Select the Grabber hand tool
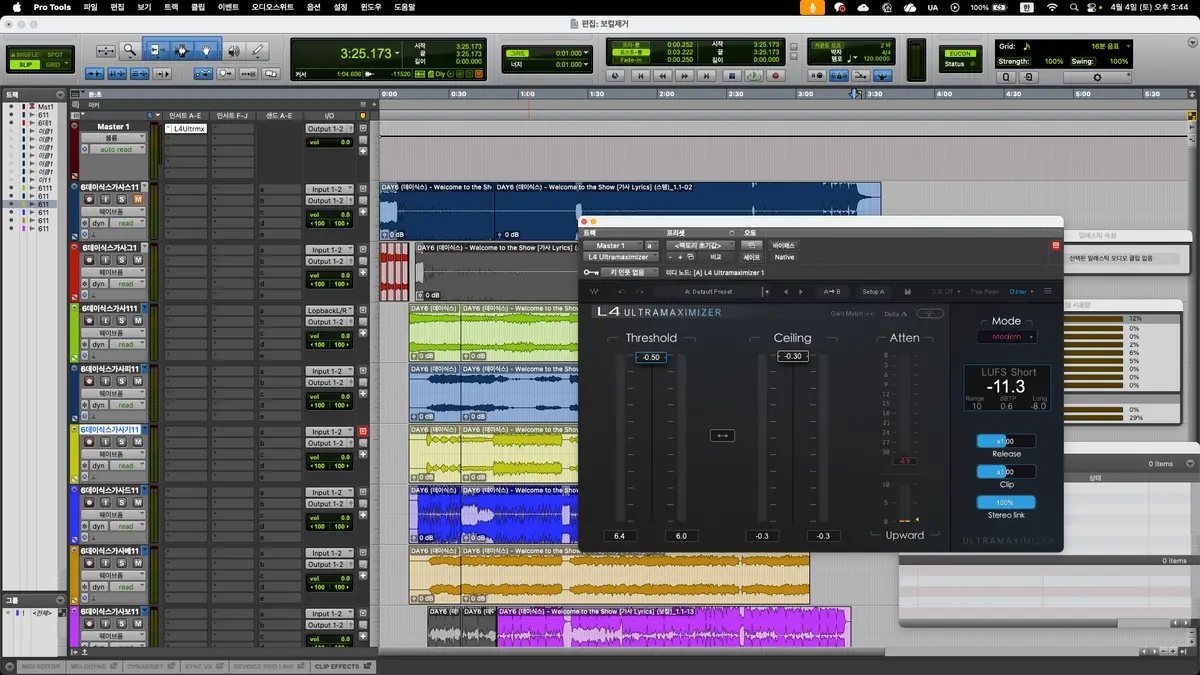This screenshot has width=1200, height=675. pyautogui.click(x=207, y=50)
